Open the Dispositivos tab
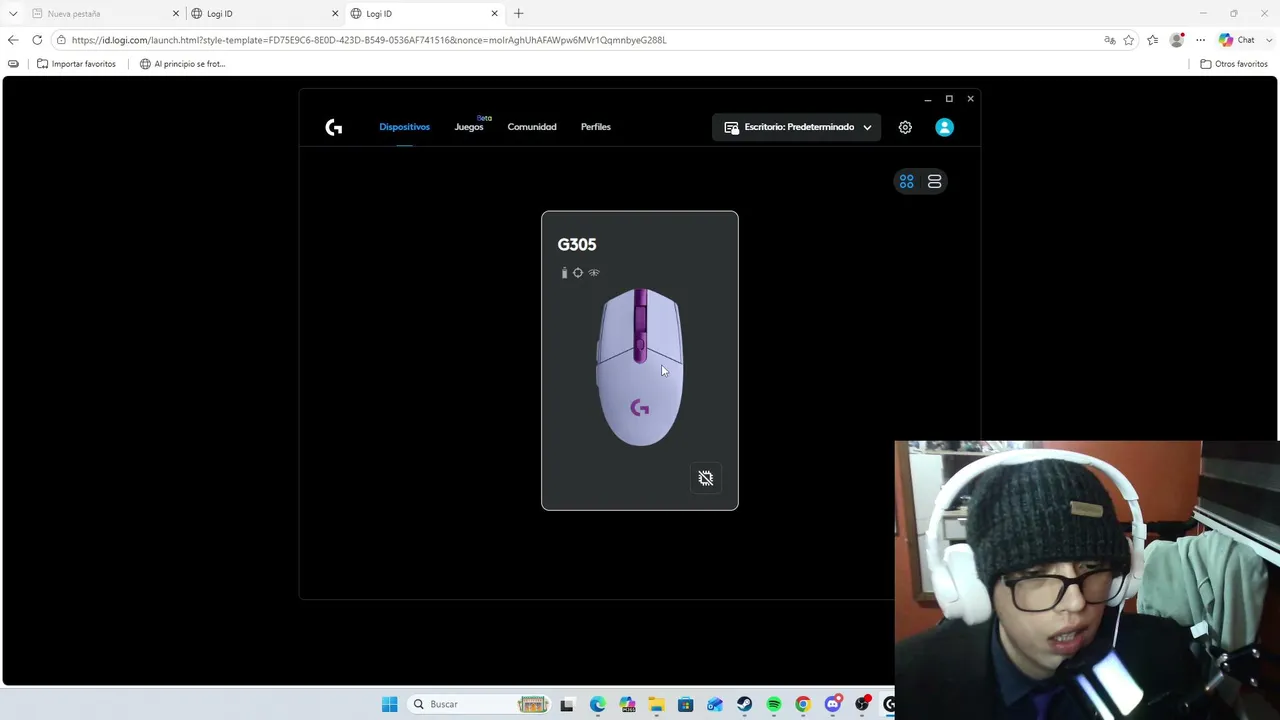The image size is (1280, 720). [x=404, y=127]
